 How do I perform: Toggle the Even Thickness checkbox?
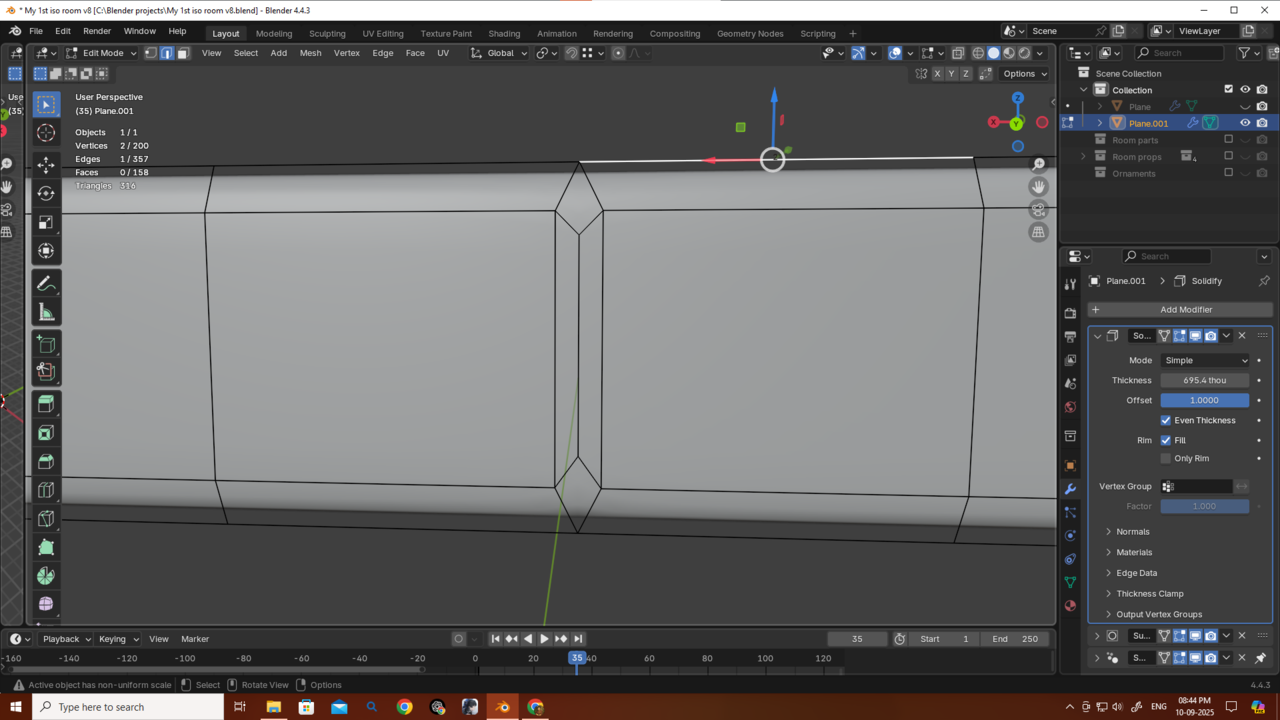pos(1166,420)
